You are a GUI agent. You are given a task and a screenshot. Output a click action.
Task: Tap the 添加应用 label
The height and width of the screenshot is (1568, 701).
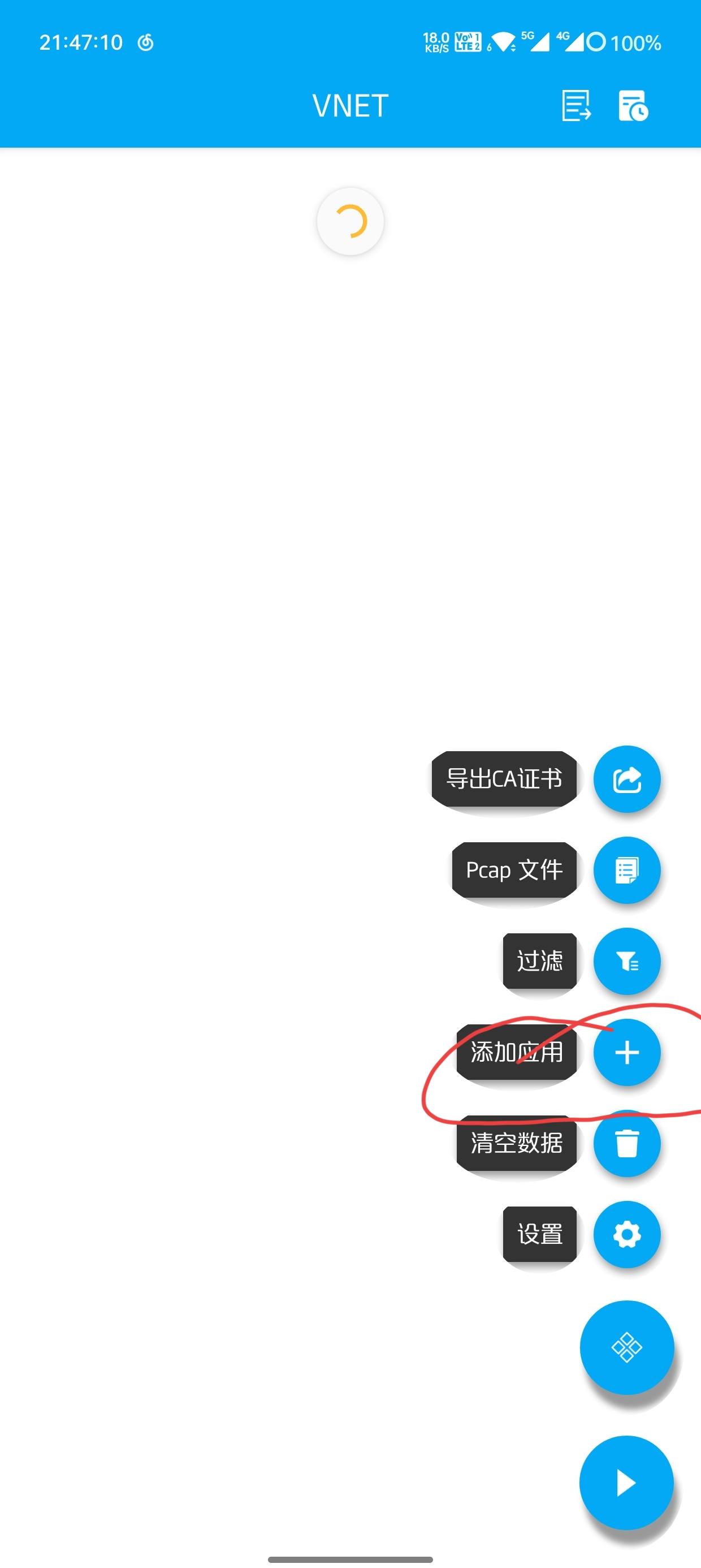pyautogui.click(x=517, y=1053)
